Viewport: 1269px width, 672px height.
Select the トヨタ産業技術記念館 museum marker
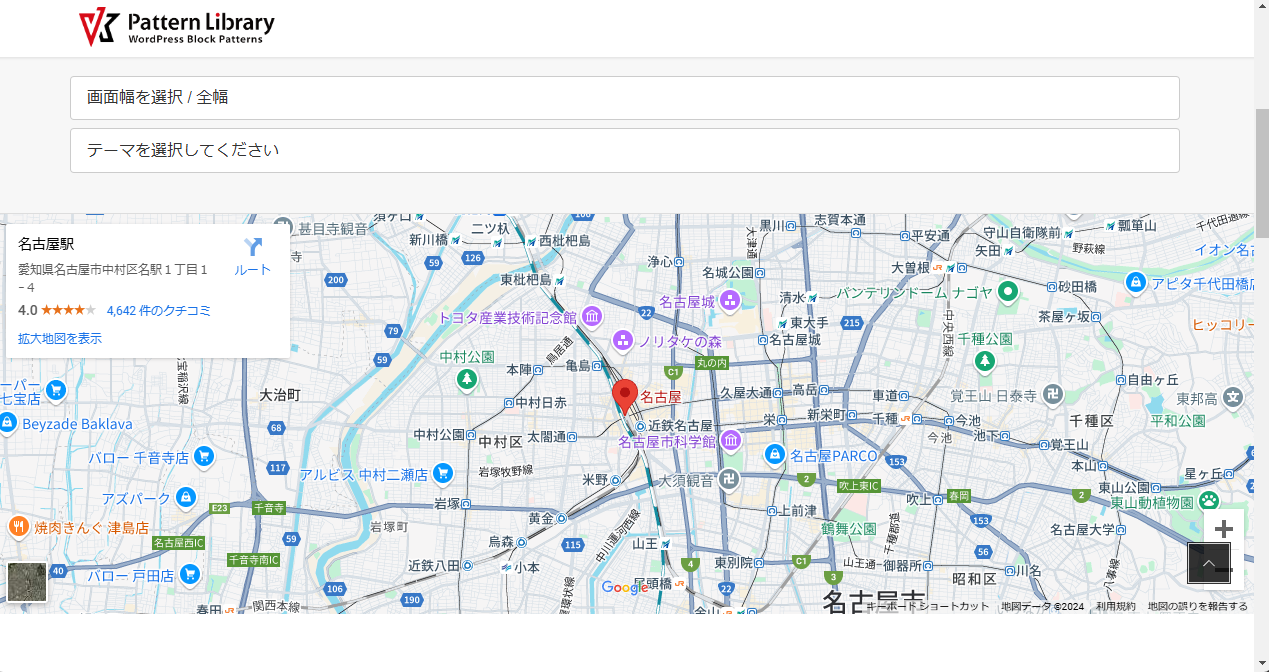coord(592,317)
